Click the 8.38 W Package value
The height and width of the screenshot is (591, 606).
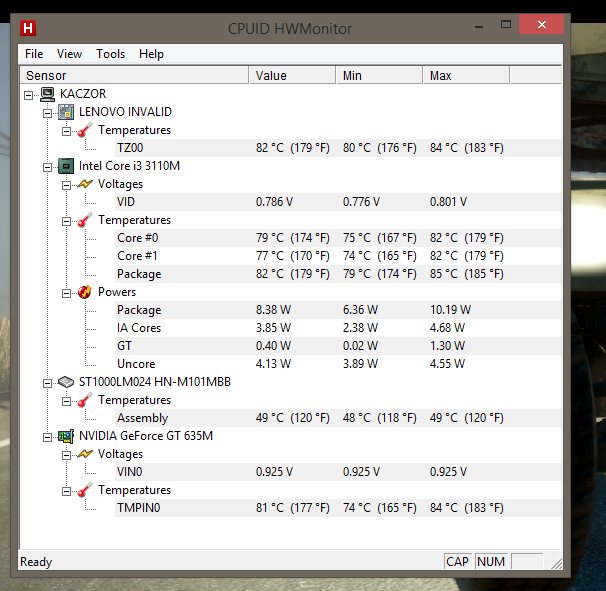(x=273, y=310)
